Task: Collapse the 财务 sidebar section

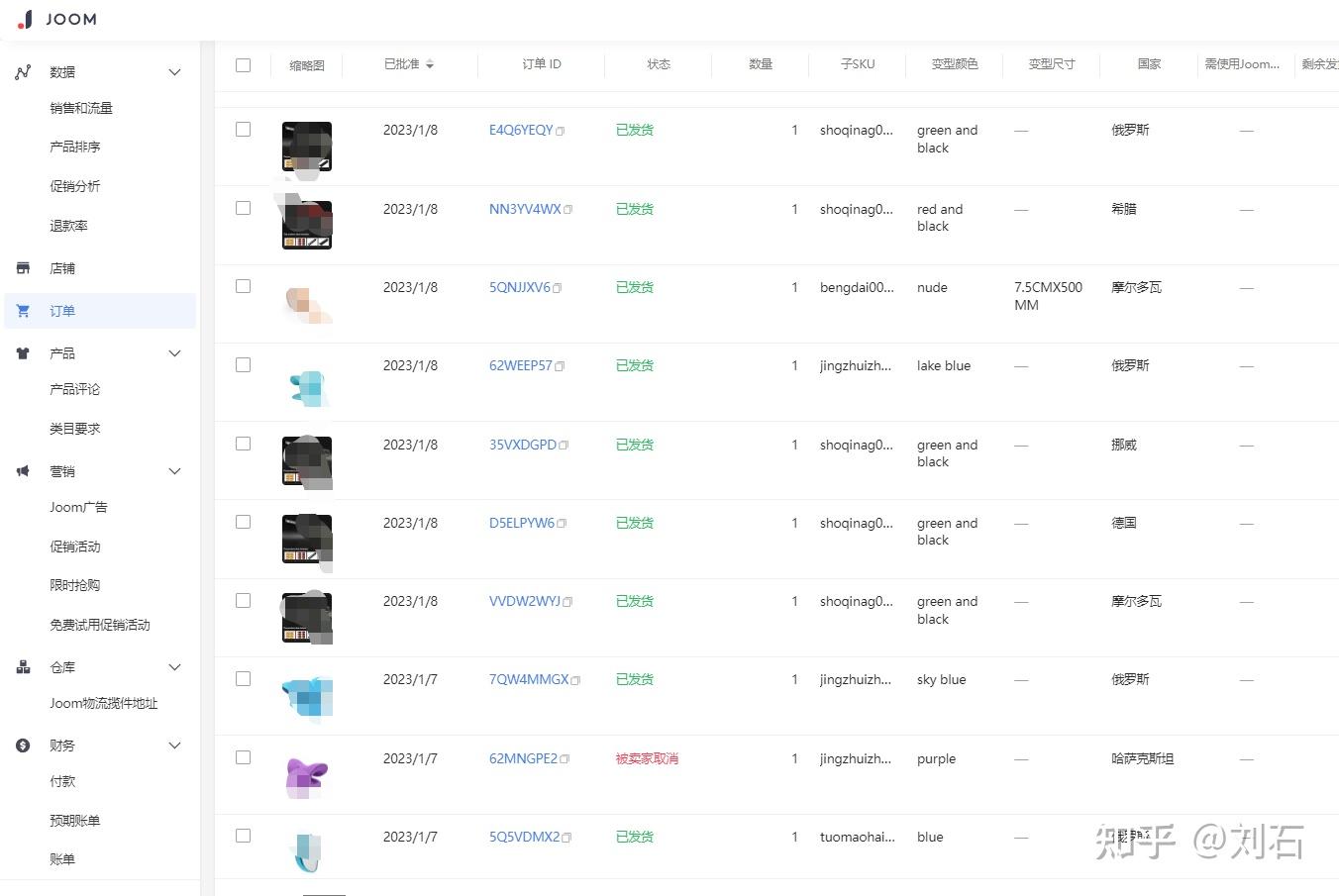Action: [x=174, y=745]
